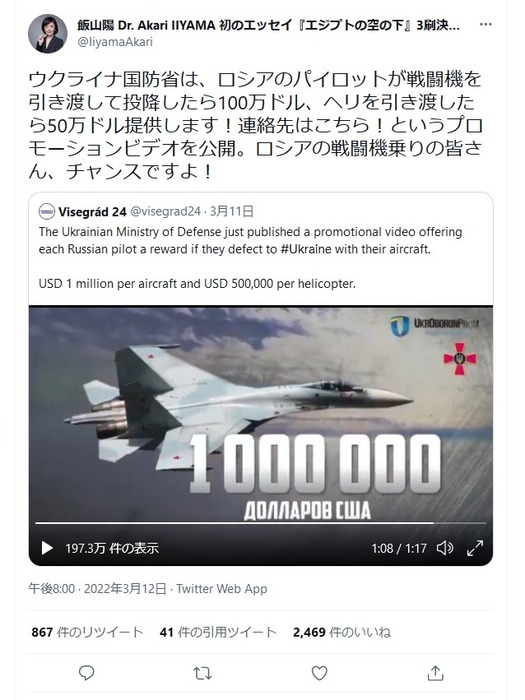Image resolution: width=525 pixels, height=700 pixels.
Task: Click the share upload icon
Action: tap(435, 673)
